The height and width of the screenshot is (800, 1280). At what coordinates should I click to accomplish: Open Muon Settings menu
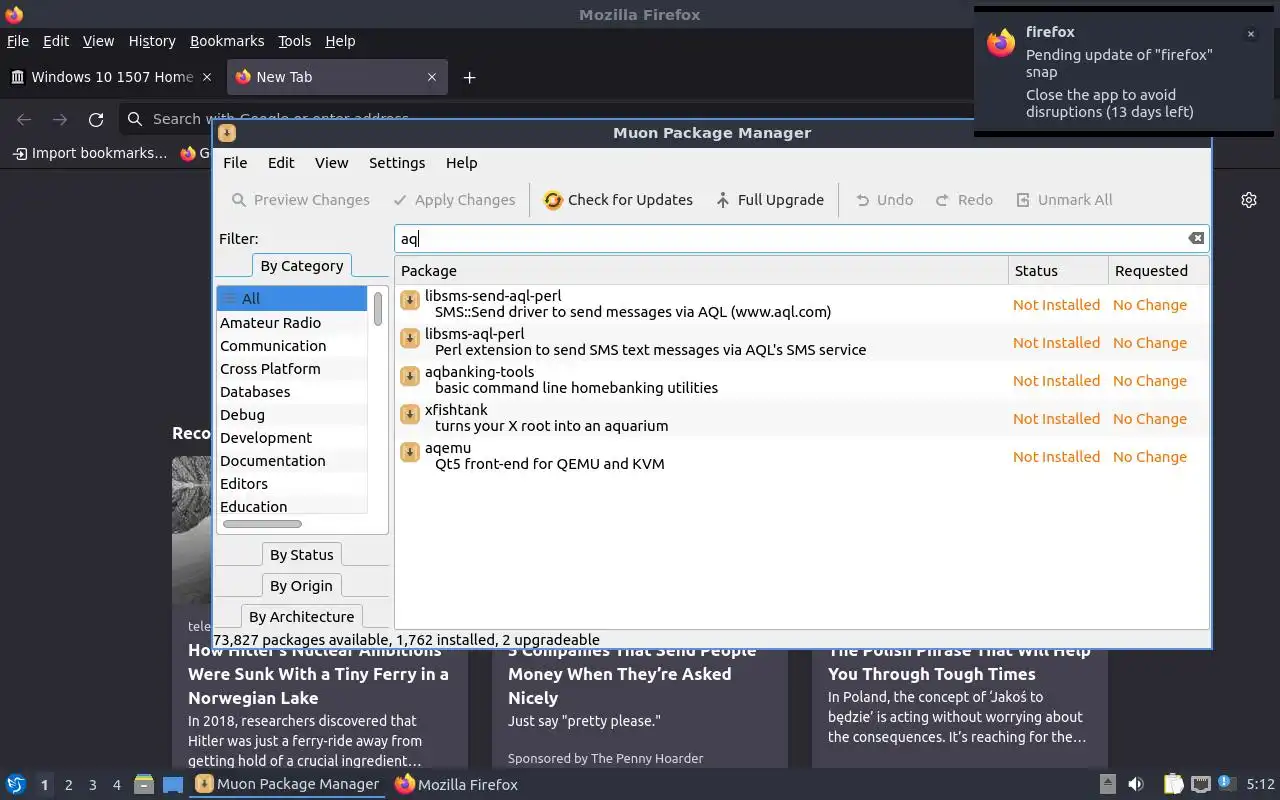[397, 163]
